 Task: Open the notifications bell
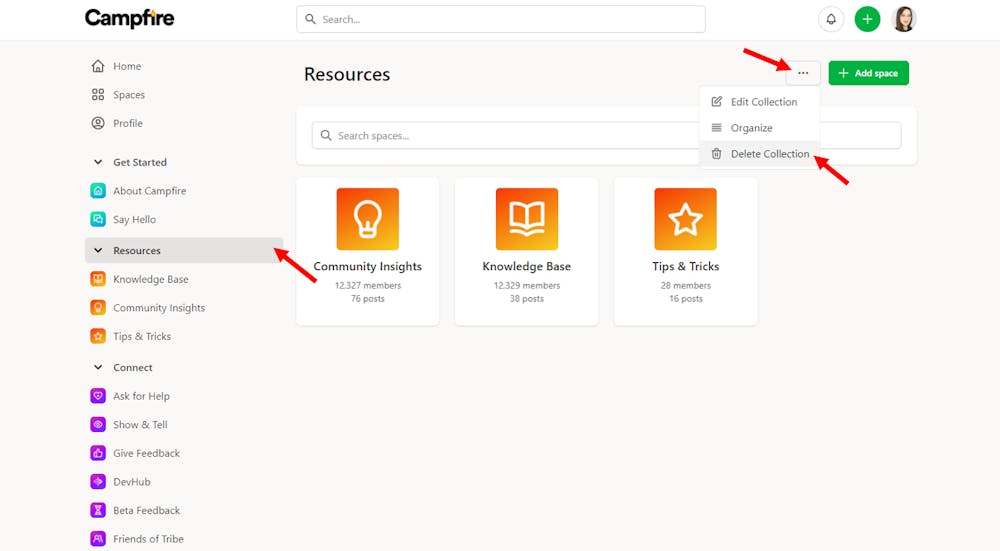830,19
